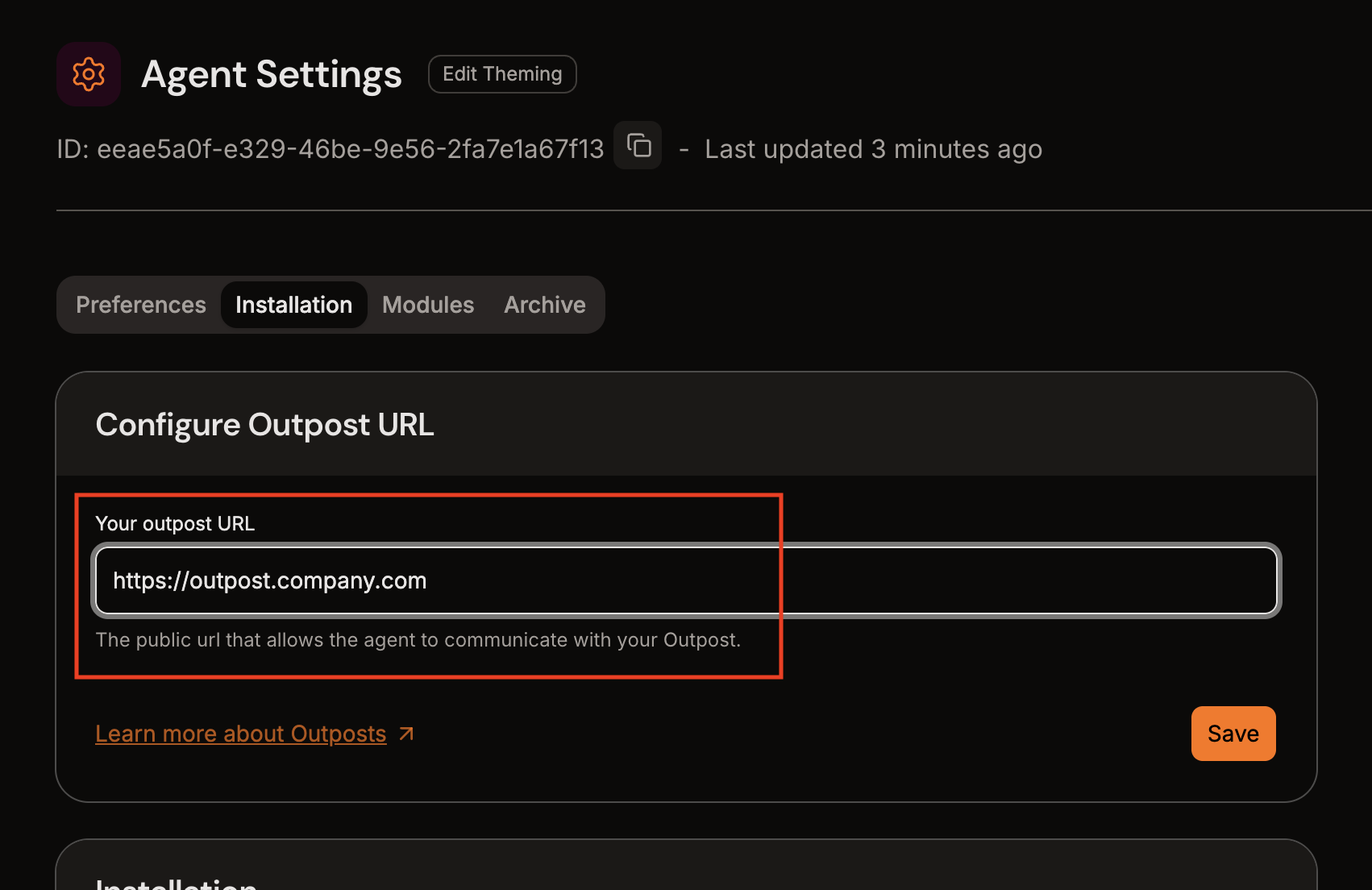Switch to the Preferences tab

point(141,305)
